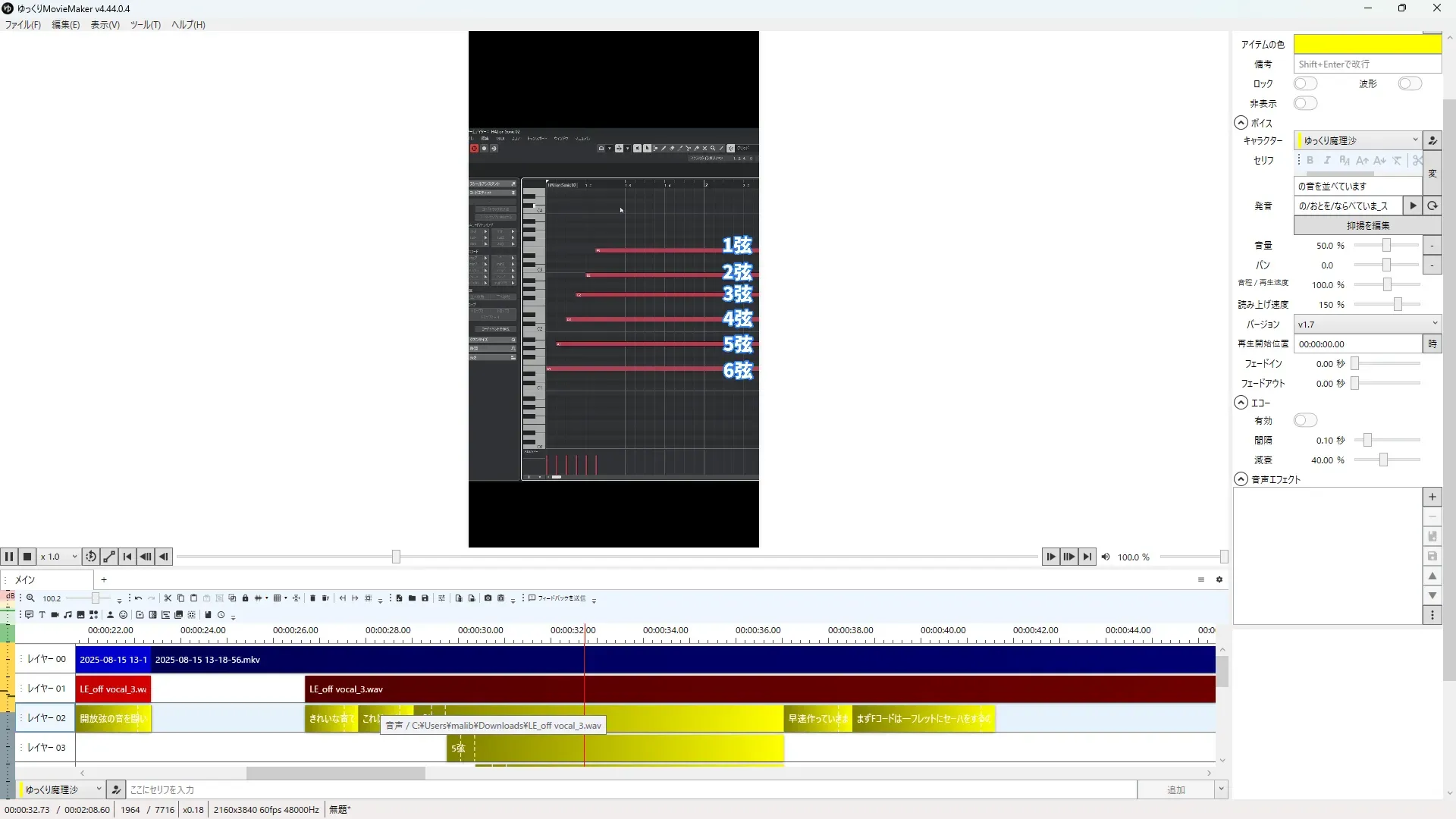The width and height of the screenshot is (1456, 819).
Task: Click the music note add-audio icon
Action: (x=67, y=615)
